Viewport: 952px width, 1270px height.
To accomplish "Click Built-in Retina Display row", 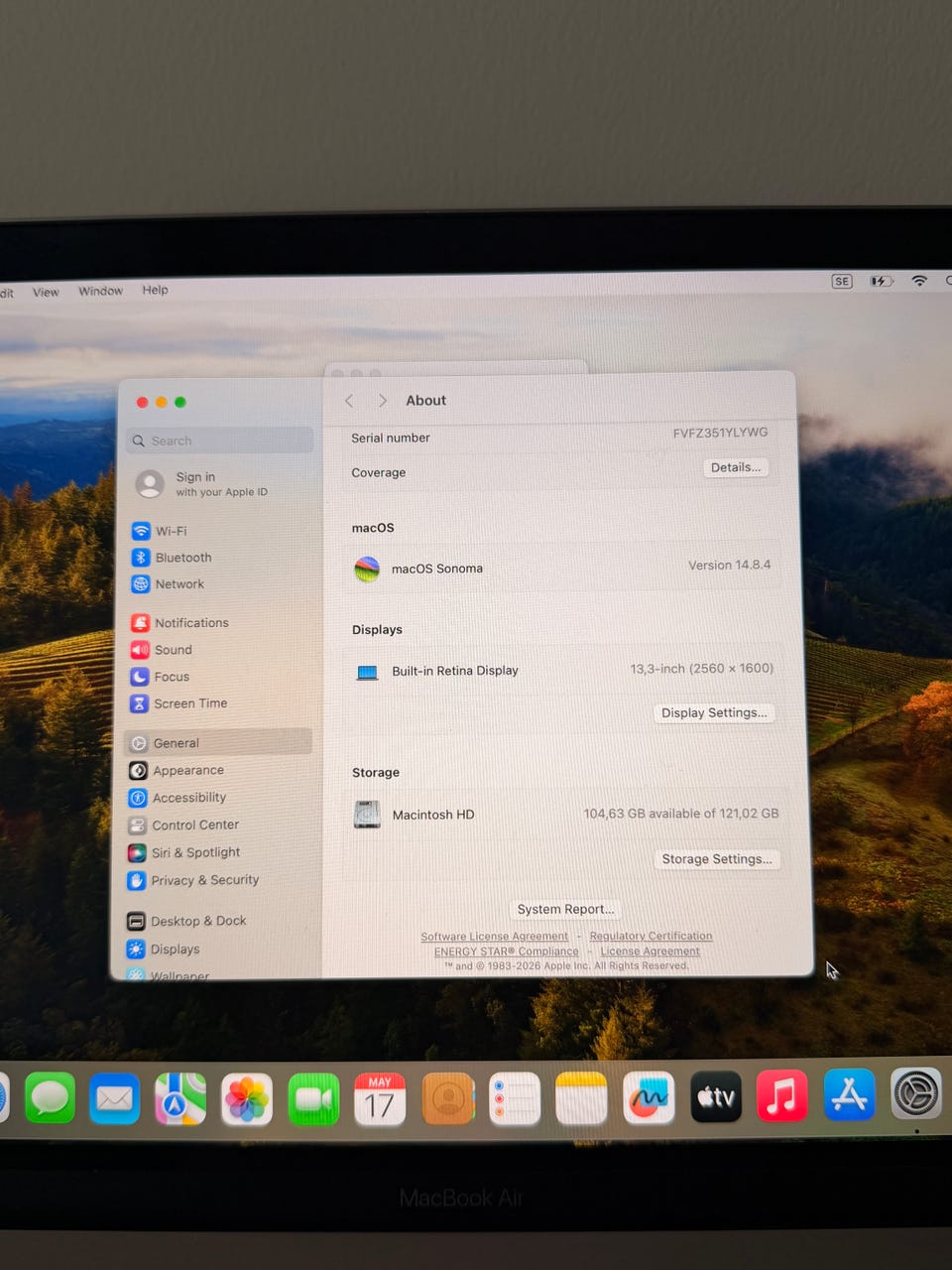I will click(x=563, y=670).
